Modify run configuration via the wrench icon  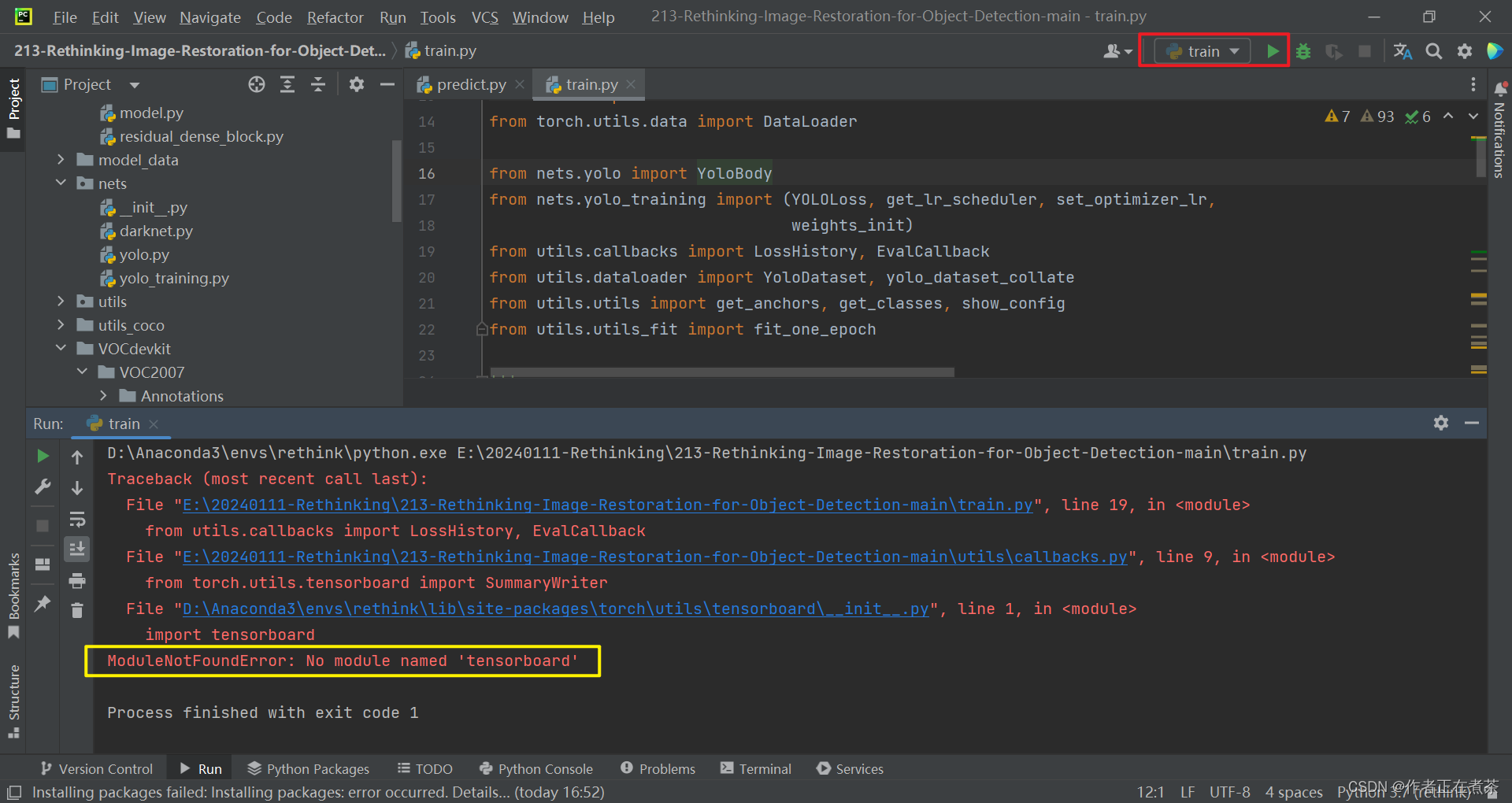tap(43, 486)
